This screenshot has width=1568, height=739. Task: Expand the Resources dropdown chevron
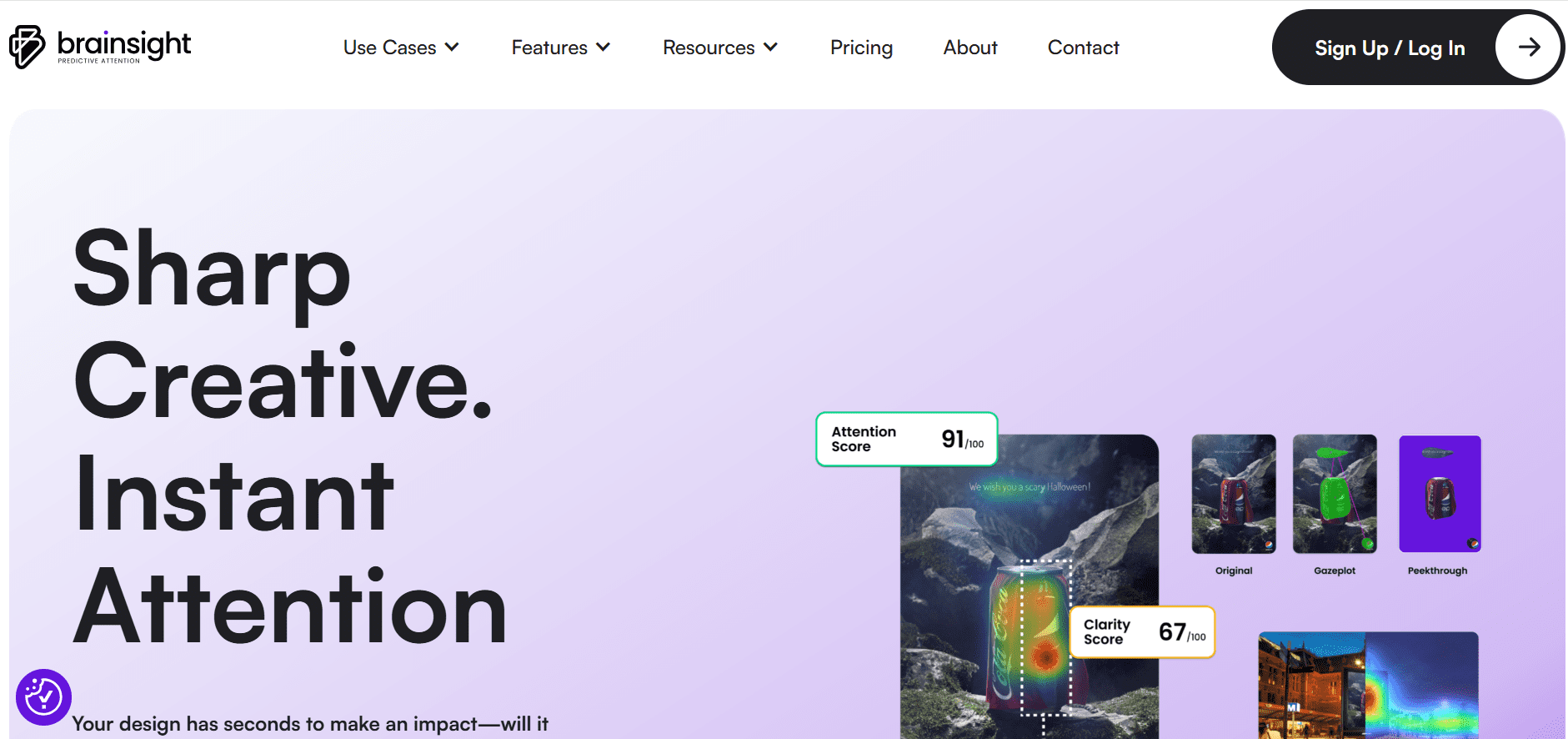771,48
